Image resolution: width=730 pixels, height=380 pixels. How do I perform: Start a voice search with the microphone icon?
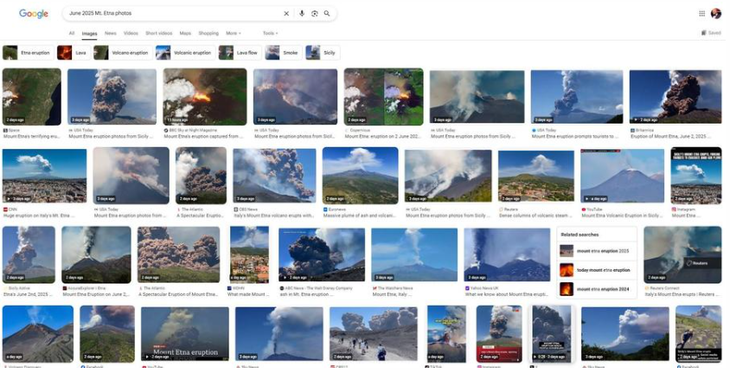click(302, 14)
